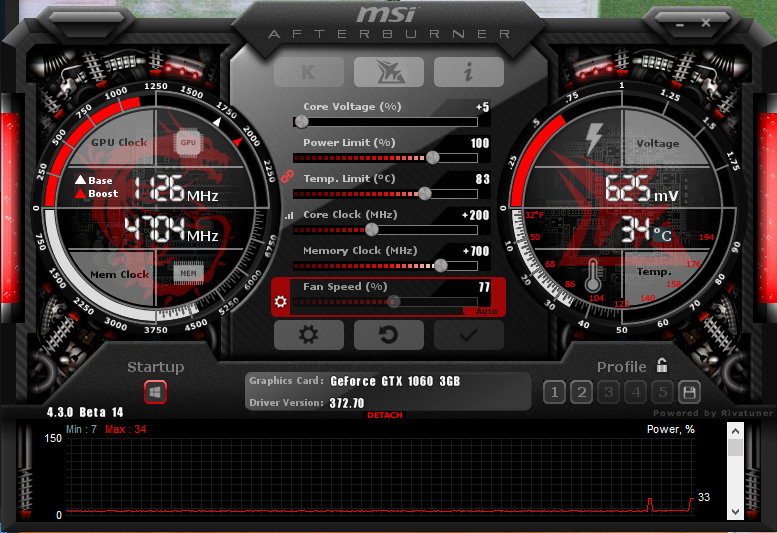Click the thermometer temperature icon

(593, 276)
